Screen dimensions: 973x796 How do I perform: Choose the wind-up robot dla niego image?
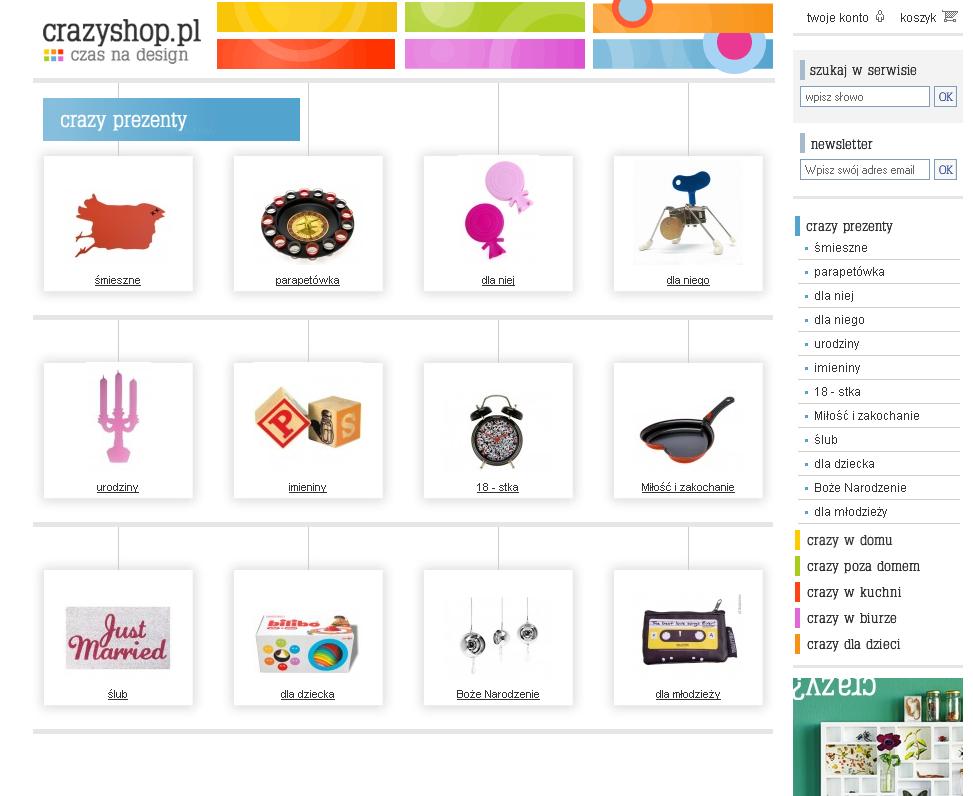tap(688, 213)
